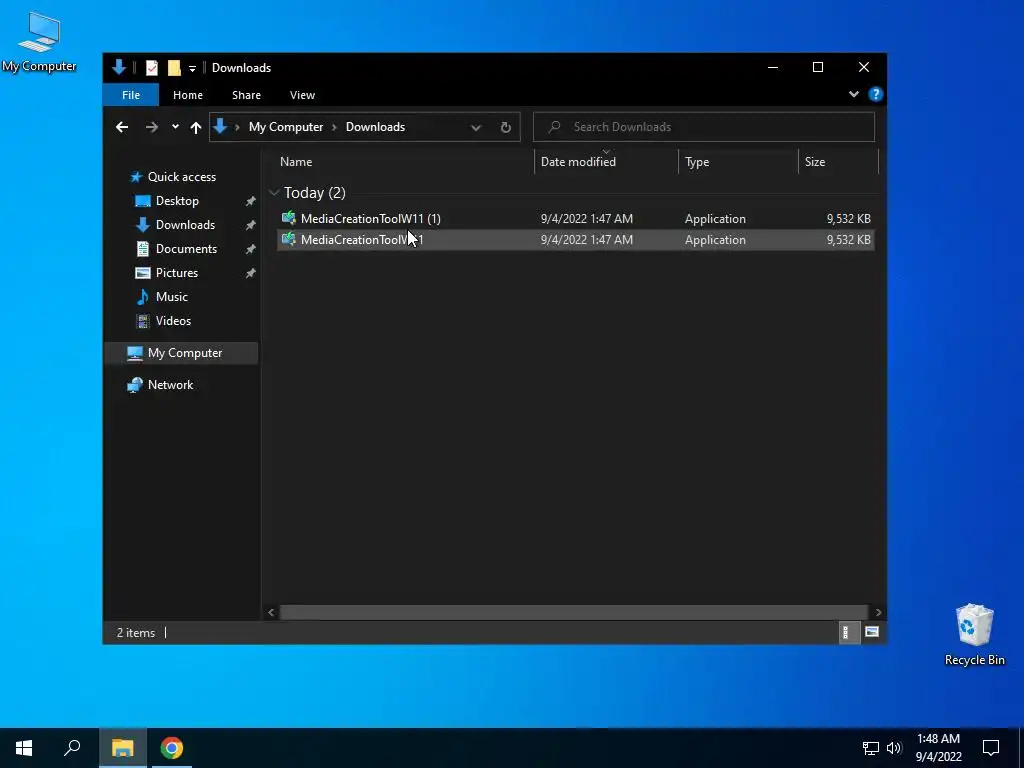The height and width of the screenshot is (768, 1024).
Task: Open the View ribbon tab
Action: tap(302, 95)
